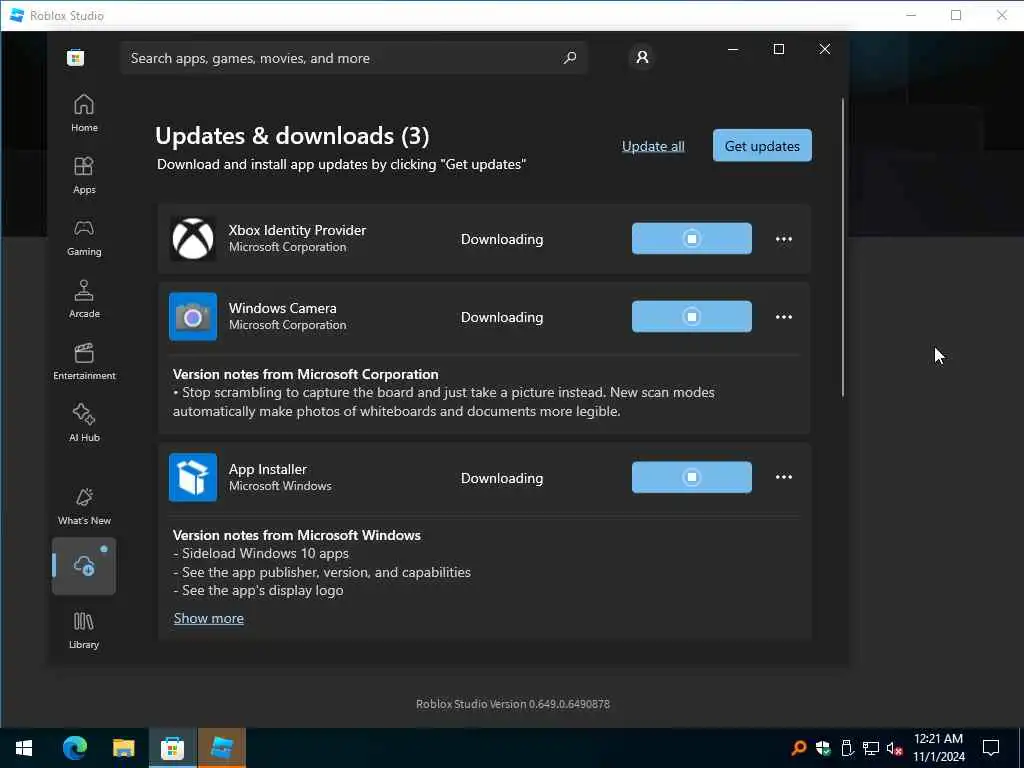Click the Microsoft Store logo icon

point(76,58)
